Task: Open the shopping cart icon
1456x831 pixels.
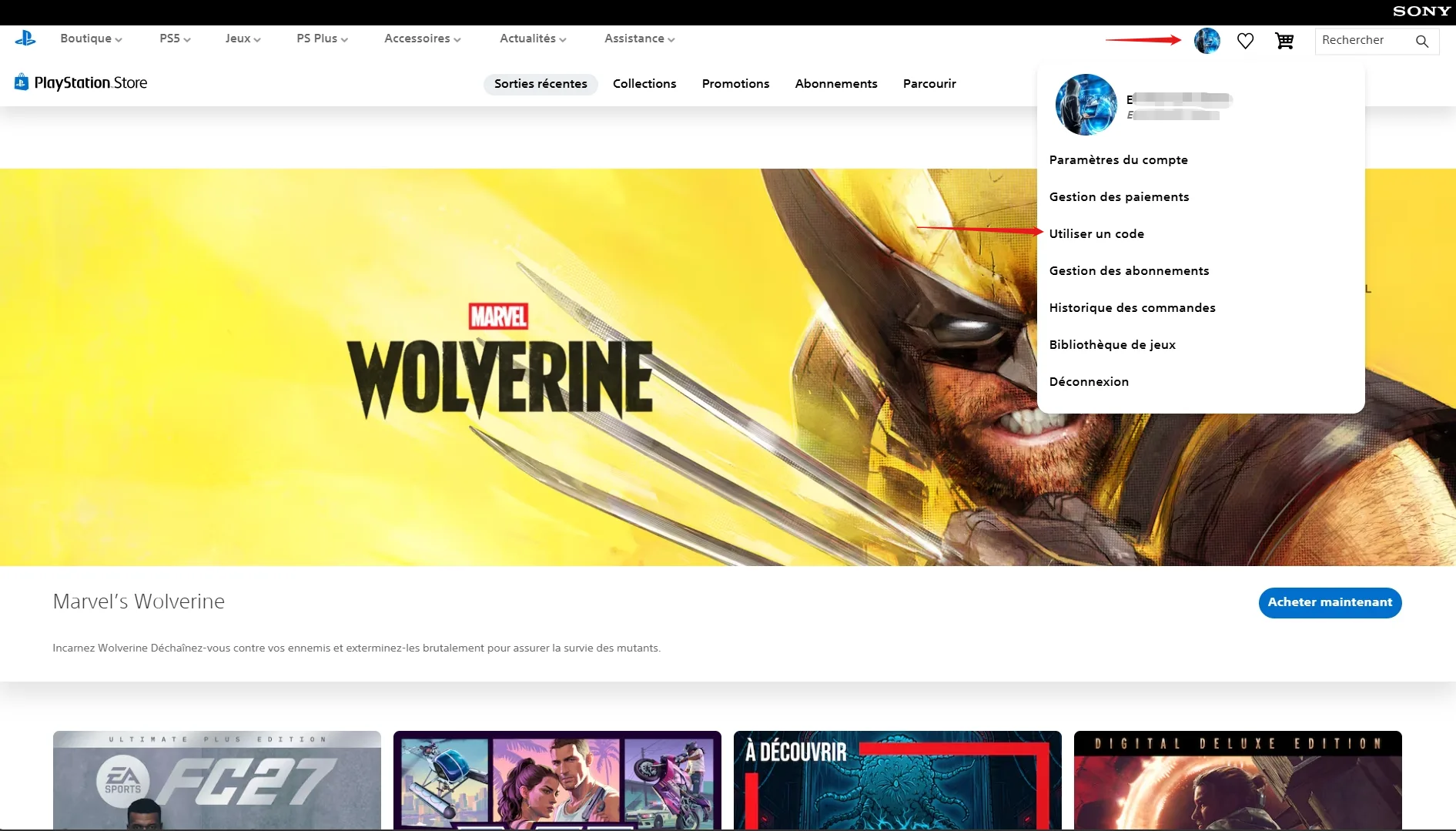Action: (x=1284, y=41)
